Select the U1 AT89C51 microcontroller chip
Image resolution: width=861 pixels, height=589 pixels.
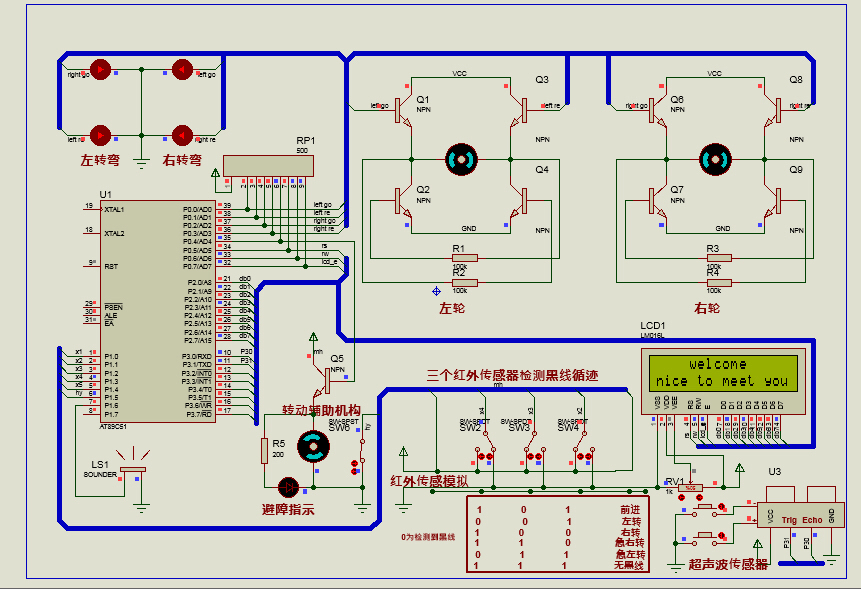tap(158, 311)
